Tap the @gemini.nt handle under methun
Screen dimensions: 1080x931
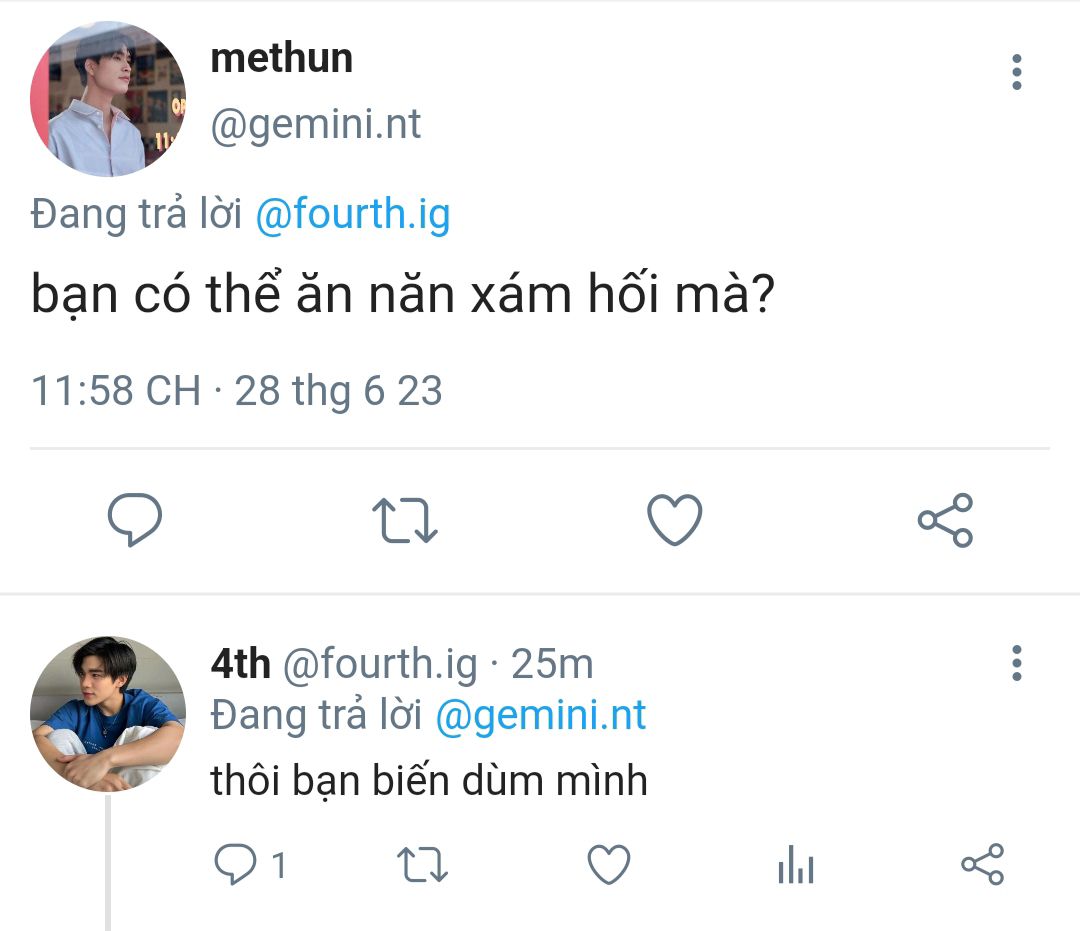315,125
